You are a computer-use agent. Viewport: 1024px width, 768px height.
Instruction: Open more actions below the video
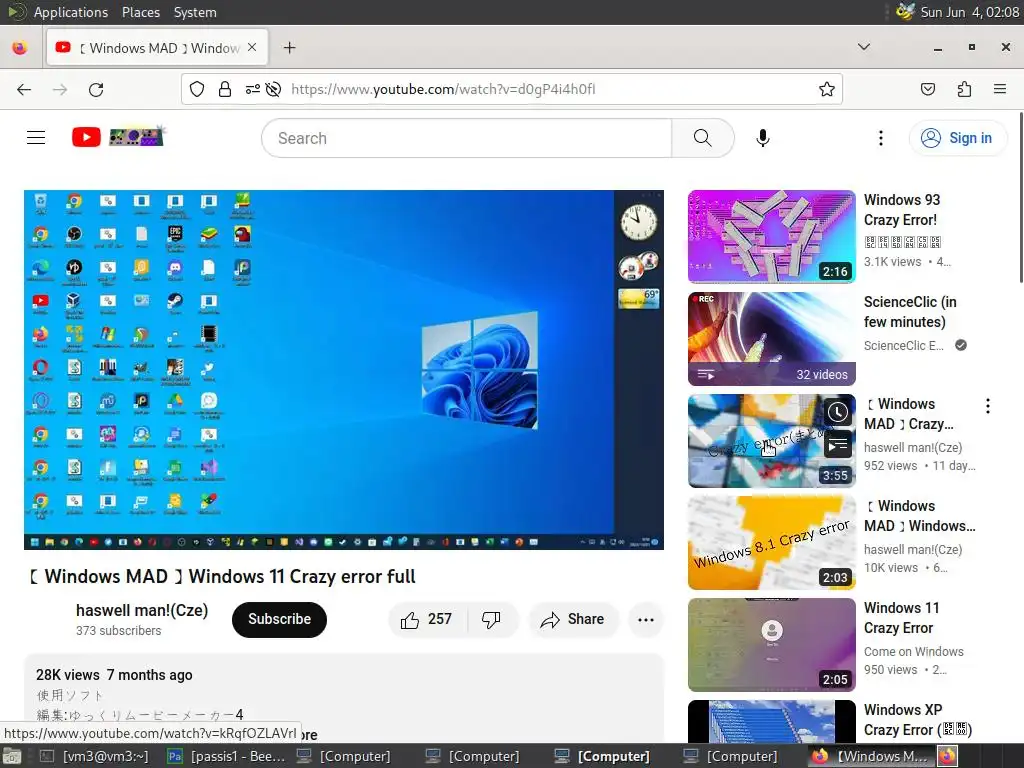click(x=645, y=620)
